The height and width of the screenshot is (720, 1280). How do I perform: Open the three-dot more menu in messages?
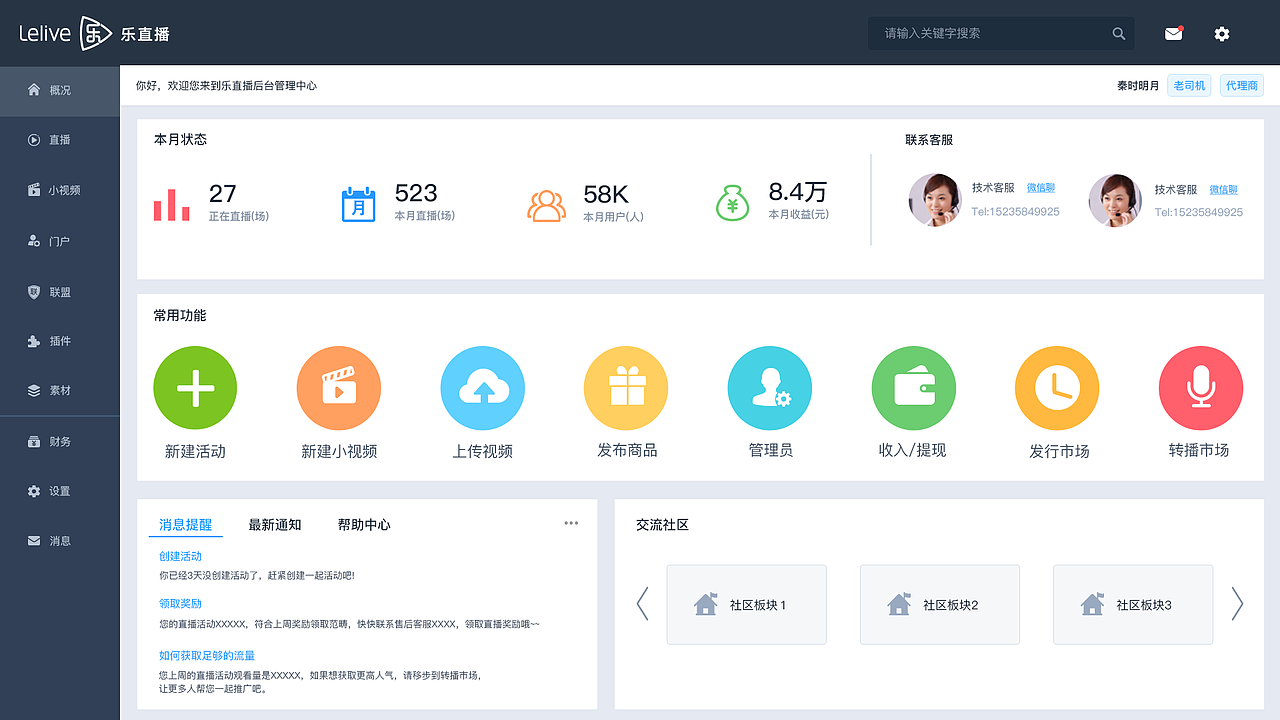coord(571,523)
